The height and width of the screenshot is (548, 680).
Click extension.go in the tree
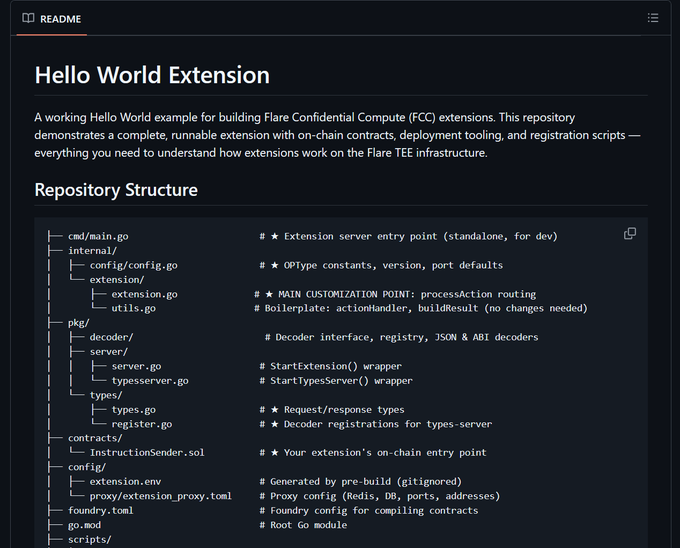(144, 294)
